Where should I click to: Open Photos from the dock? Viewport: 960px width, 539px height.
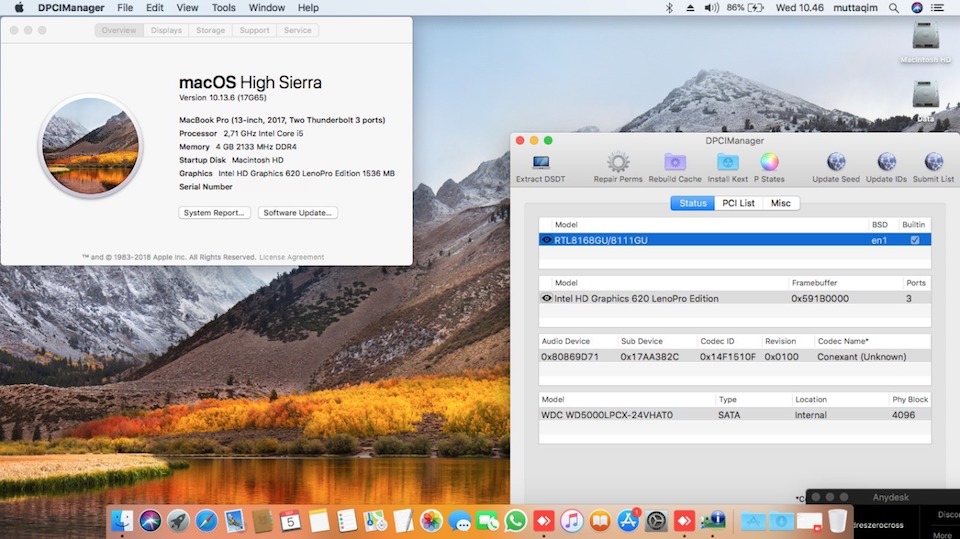tap(431, 521)
